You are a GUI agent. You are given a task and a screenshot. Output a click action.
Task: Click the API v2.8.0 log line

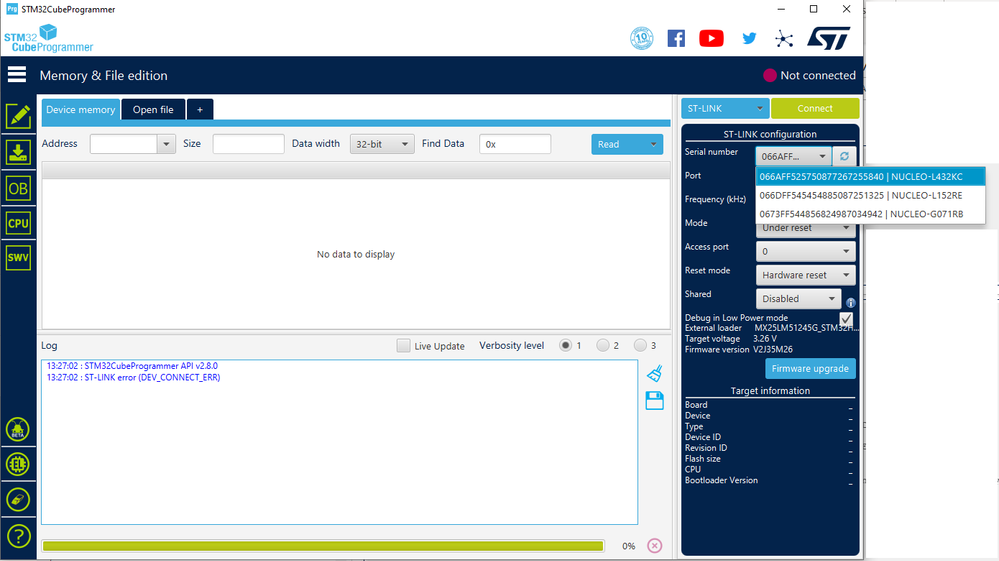pos(132,366)
